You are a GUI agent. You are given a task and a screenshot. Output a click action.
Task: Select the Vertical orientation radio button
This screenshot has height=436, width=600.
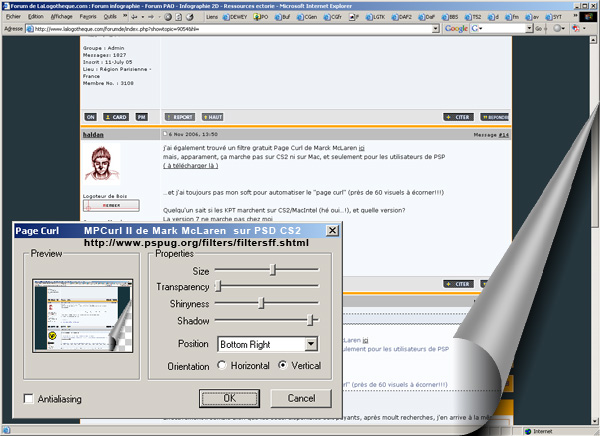tap(282, 365)
